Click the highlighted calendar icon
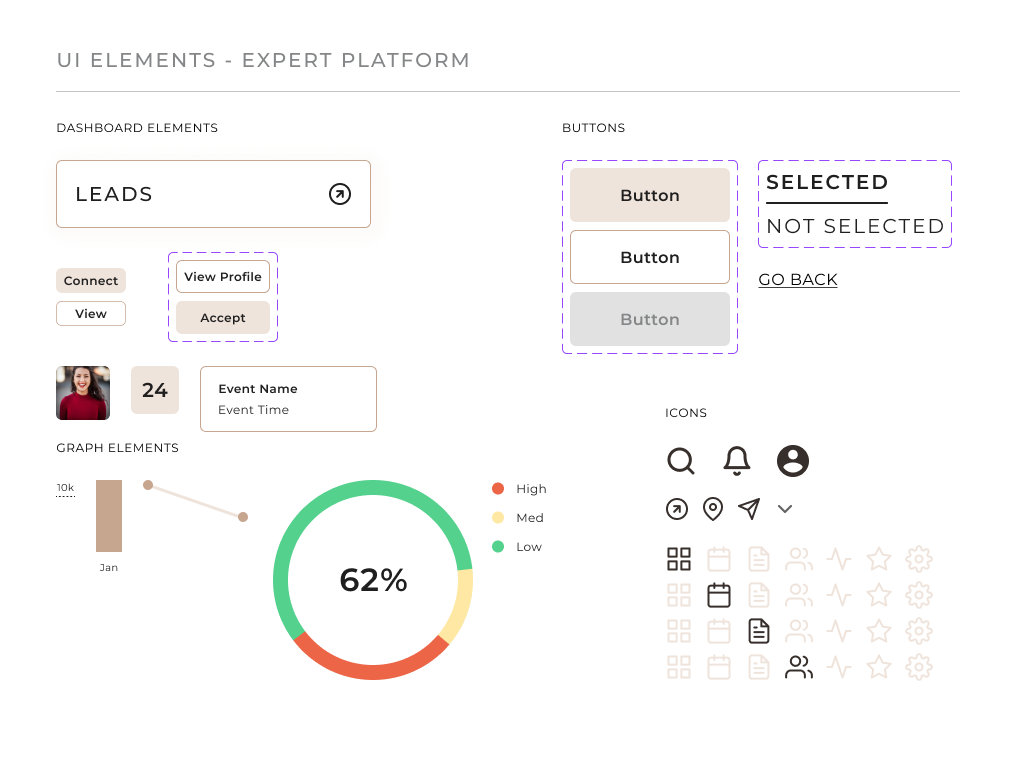Image resolution: width=1024 pixels, height=768 pixels. [x=719, y=594]
